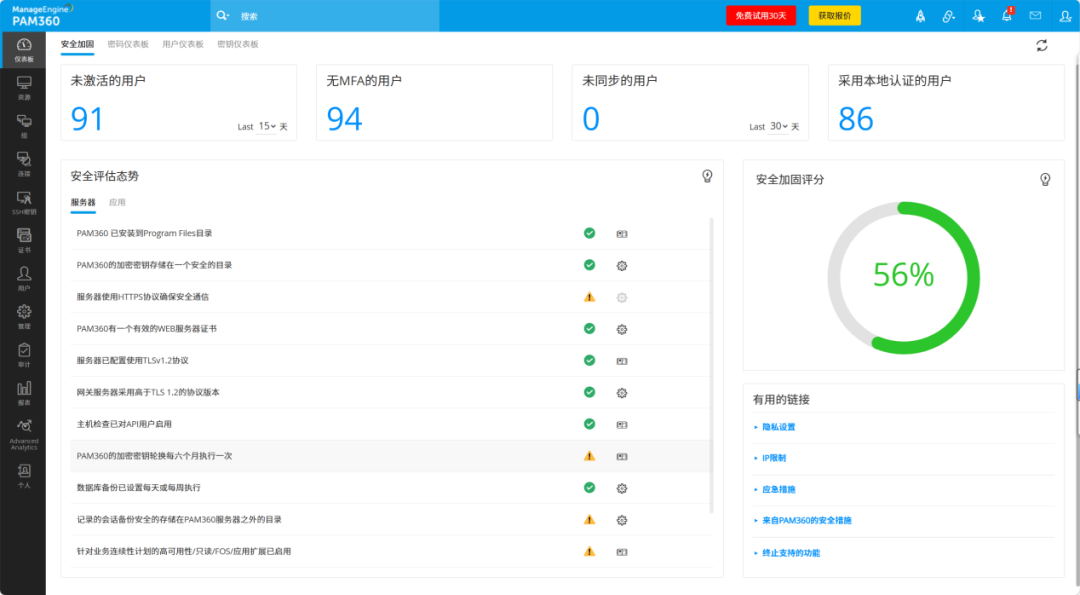The height and width of the screenshot is (595, 1080).
Task: Open gear settings for 数据库备份 row
Action: tap(621, 488)
